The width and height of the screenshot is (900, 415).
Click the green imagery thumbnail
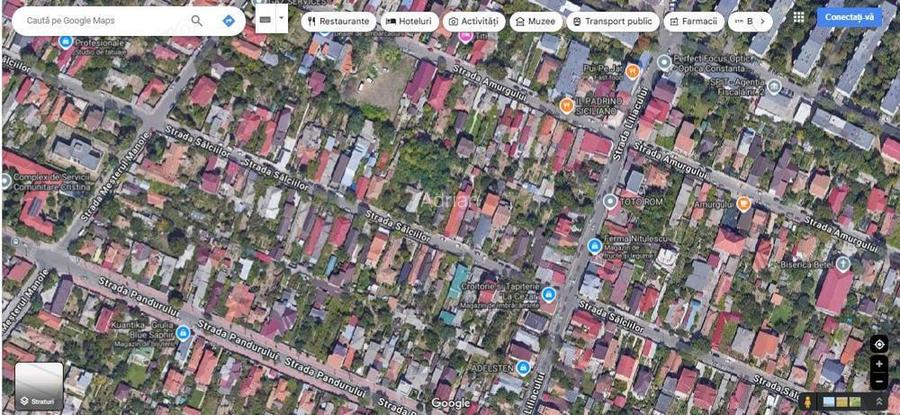tap(855, 402)
